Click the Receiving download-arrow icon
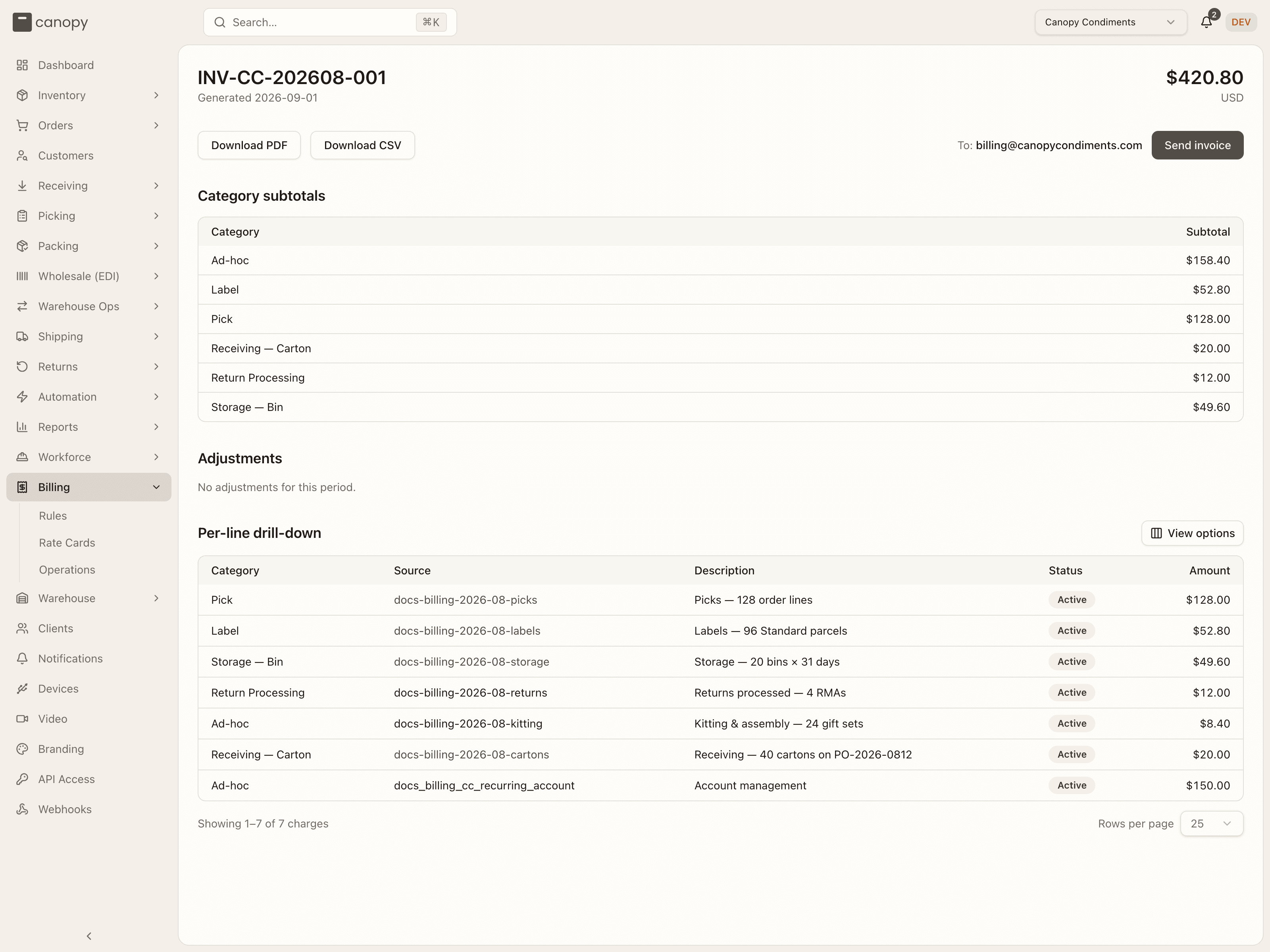This screenshot has width=1270, height=952. tap(22, 186)
